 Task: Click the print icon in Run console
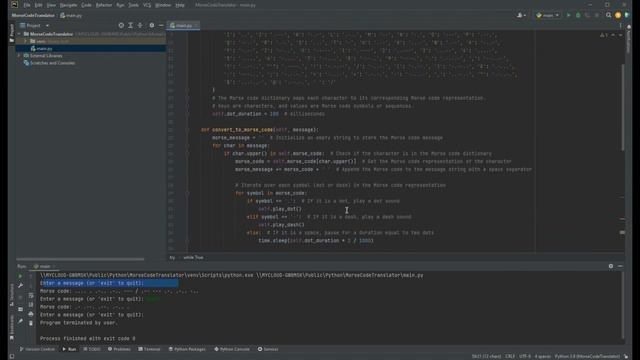(31, 314)
